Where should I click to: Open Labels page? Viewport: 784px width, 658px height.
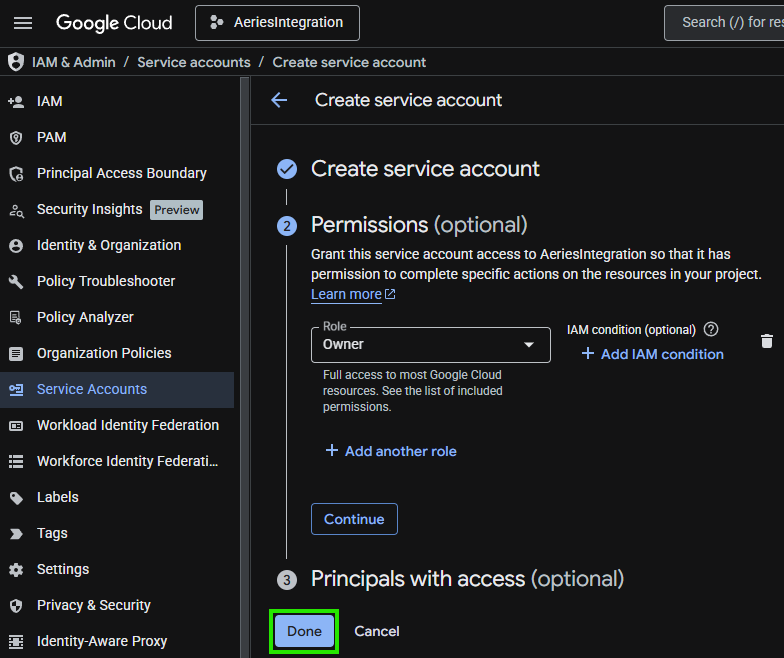[x=117, y=497]
